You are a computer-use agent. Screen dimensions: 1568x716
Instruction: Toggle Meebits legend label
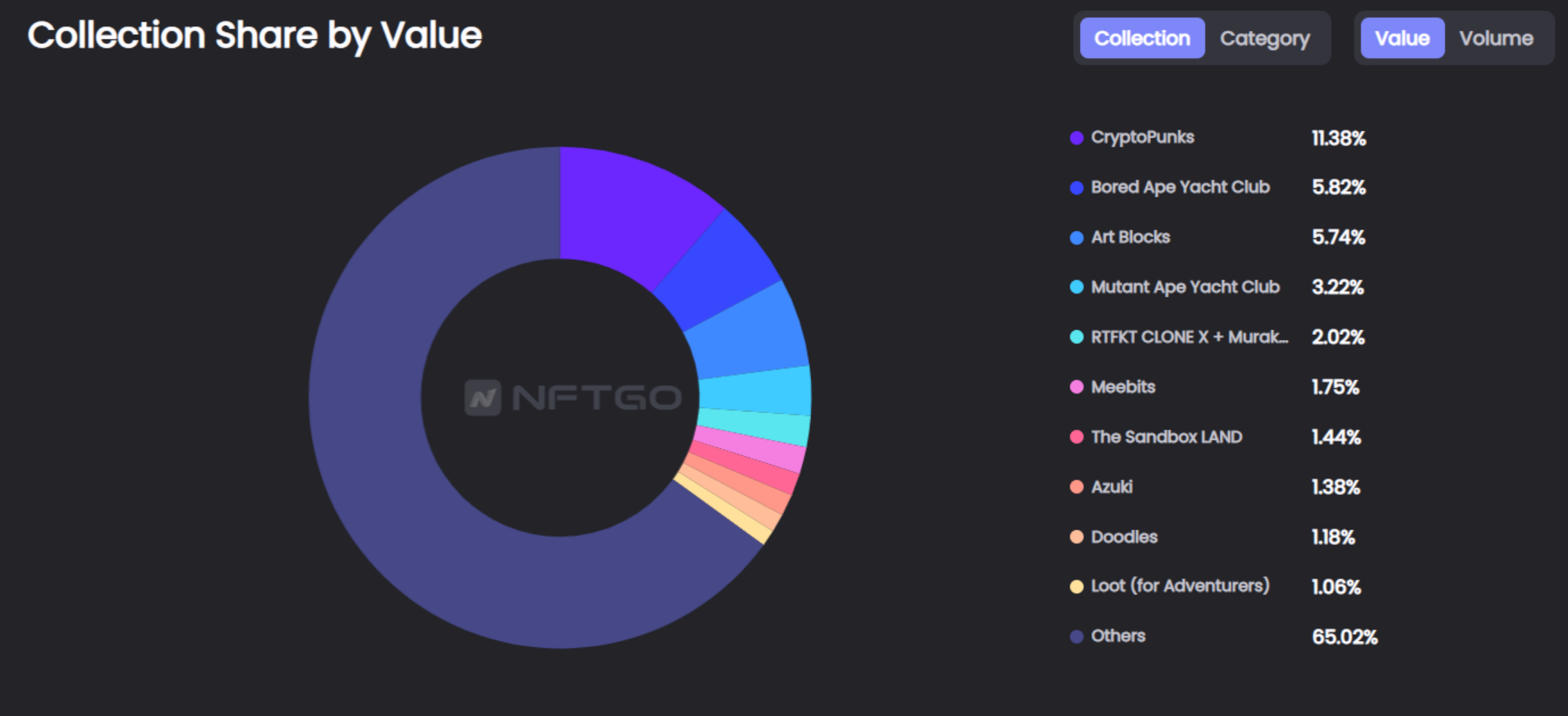[x=1123, y=387]
